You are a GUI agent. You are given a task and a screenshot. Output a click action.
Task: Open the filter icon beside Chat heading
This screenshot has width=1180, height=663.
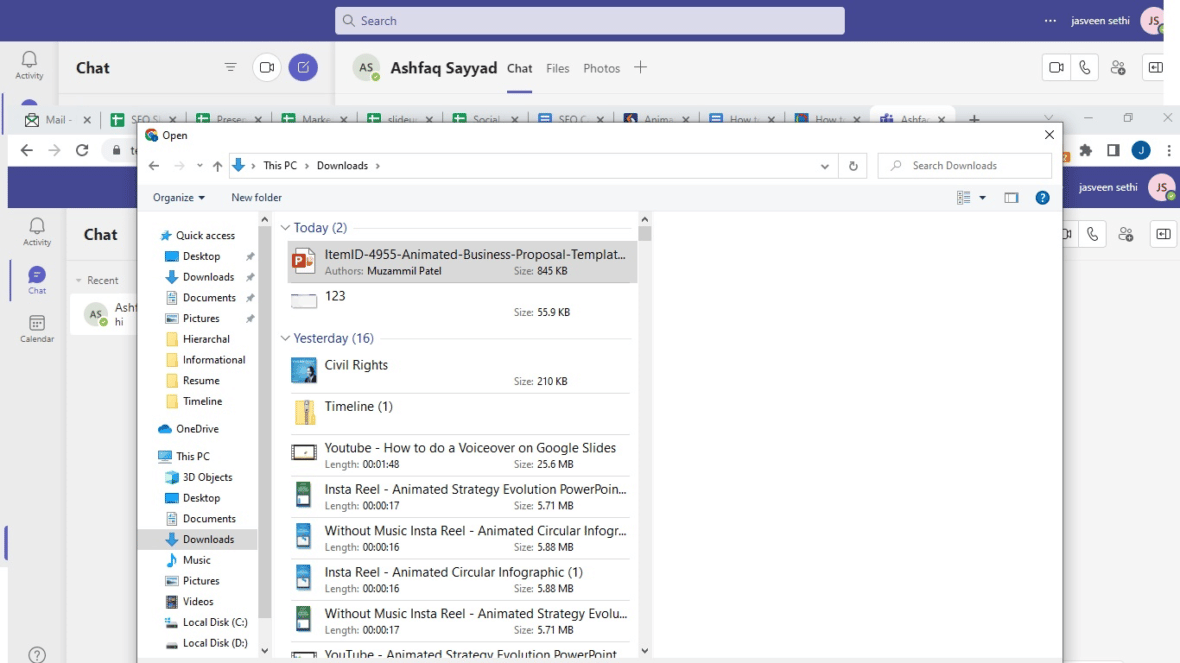[x=230, y=67]
